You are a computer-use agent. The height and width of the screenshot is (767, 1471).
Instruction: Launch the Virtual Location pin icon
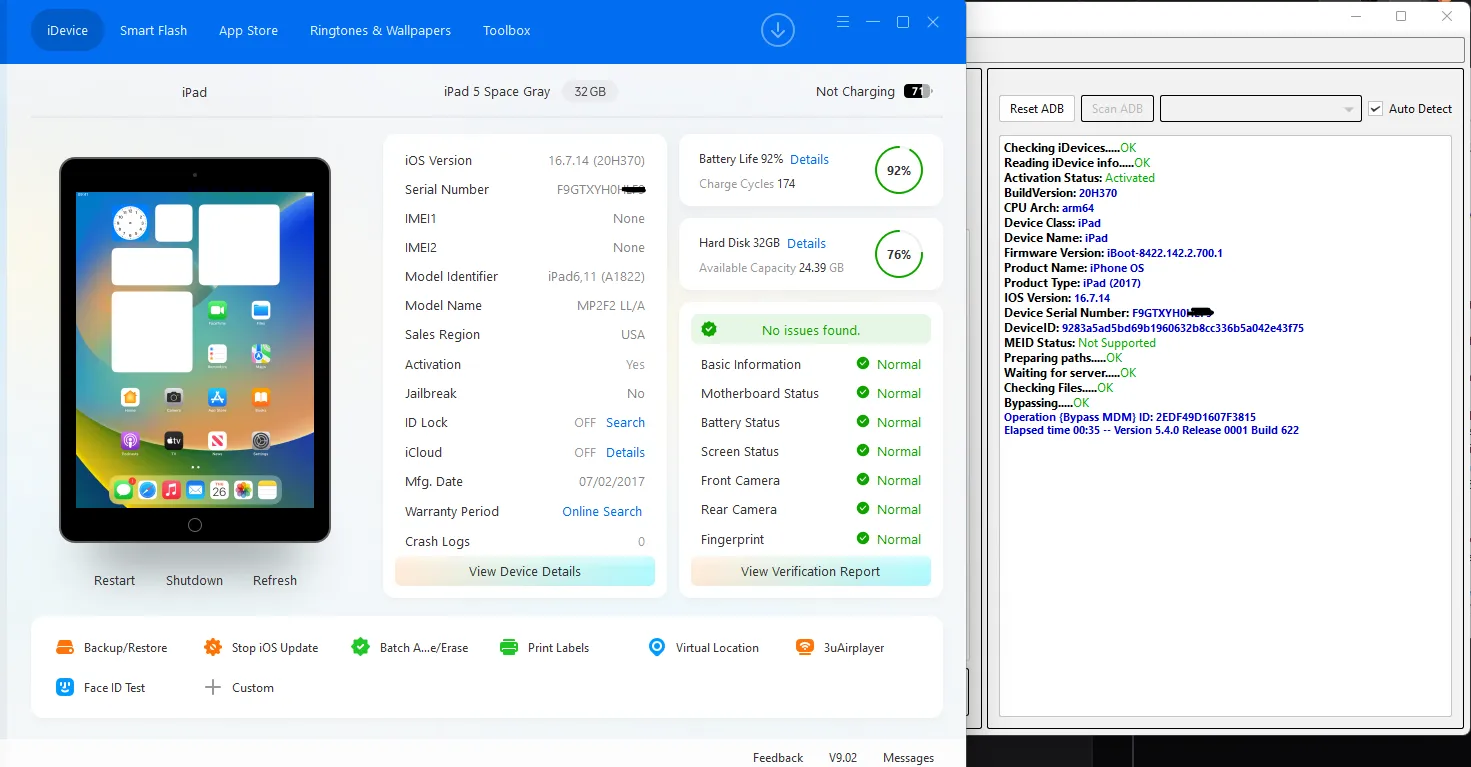click(x=656, y=647)
